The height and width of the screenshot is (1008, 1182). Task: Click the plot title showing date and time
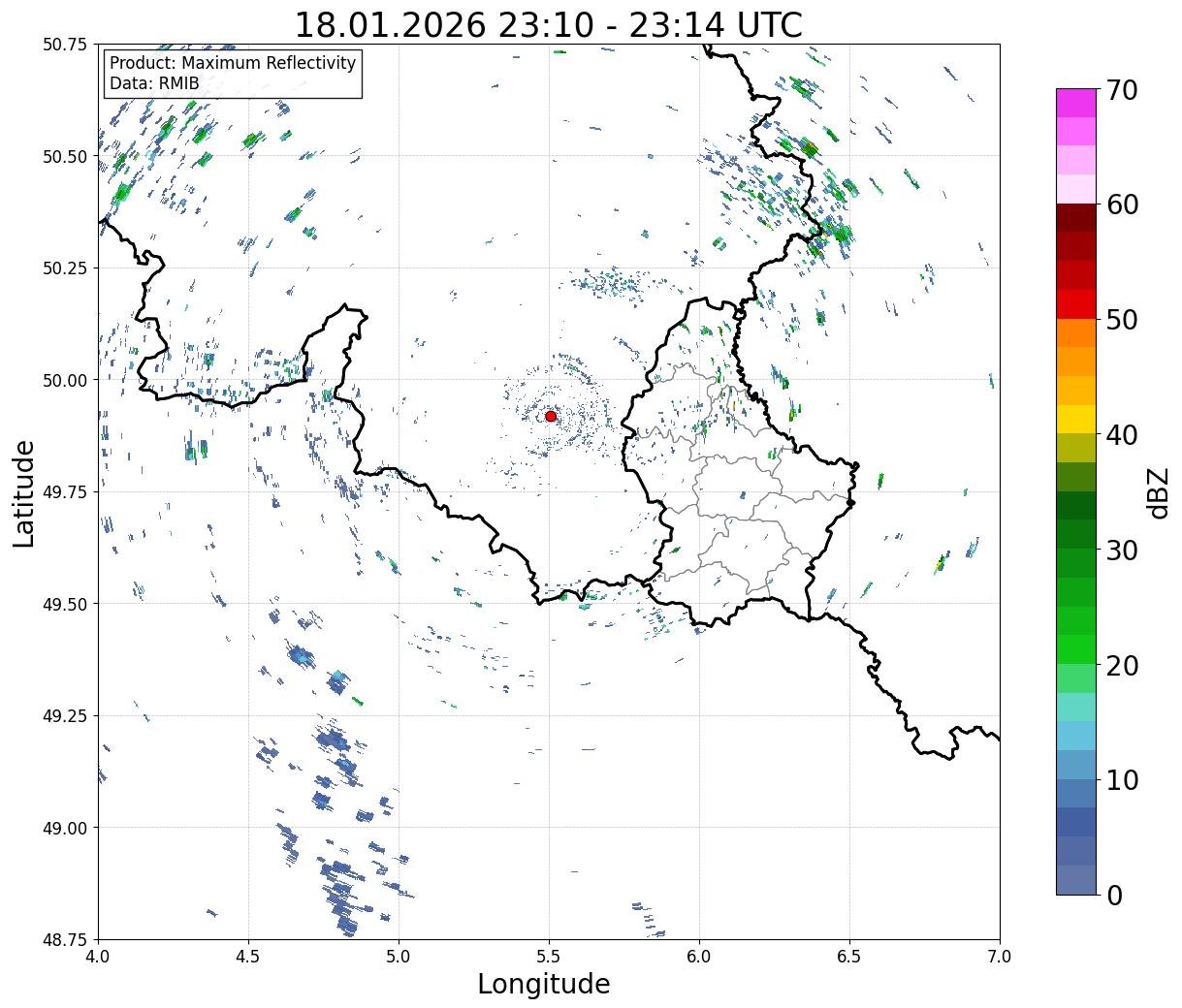tap(548, 24)
